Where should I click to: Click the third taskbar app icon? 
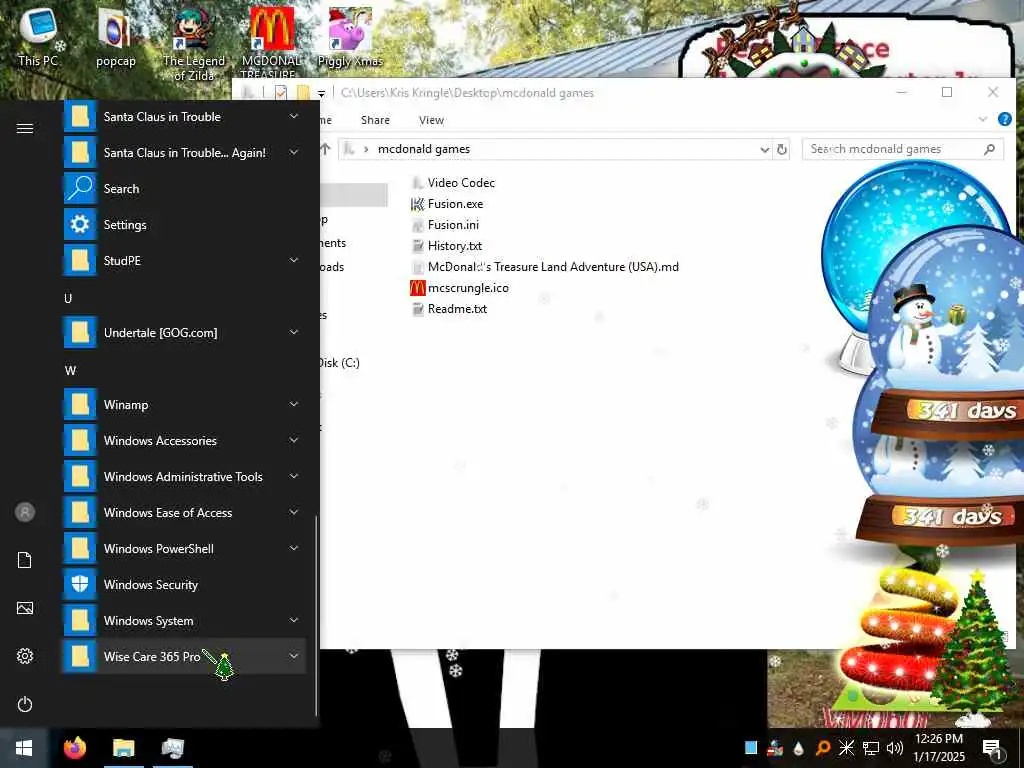(x=173, y=748)
